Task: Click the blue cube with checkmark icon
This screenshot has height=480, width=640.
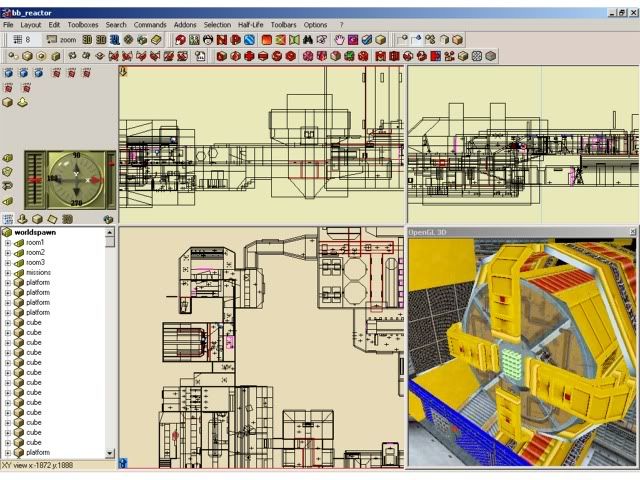Action: pos(367,40)
